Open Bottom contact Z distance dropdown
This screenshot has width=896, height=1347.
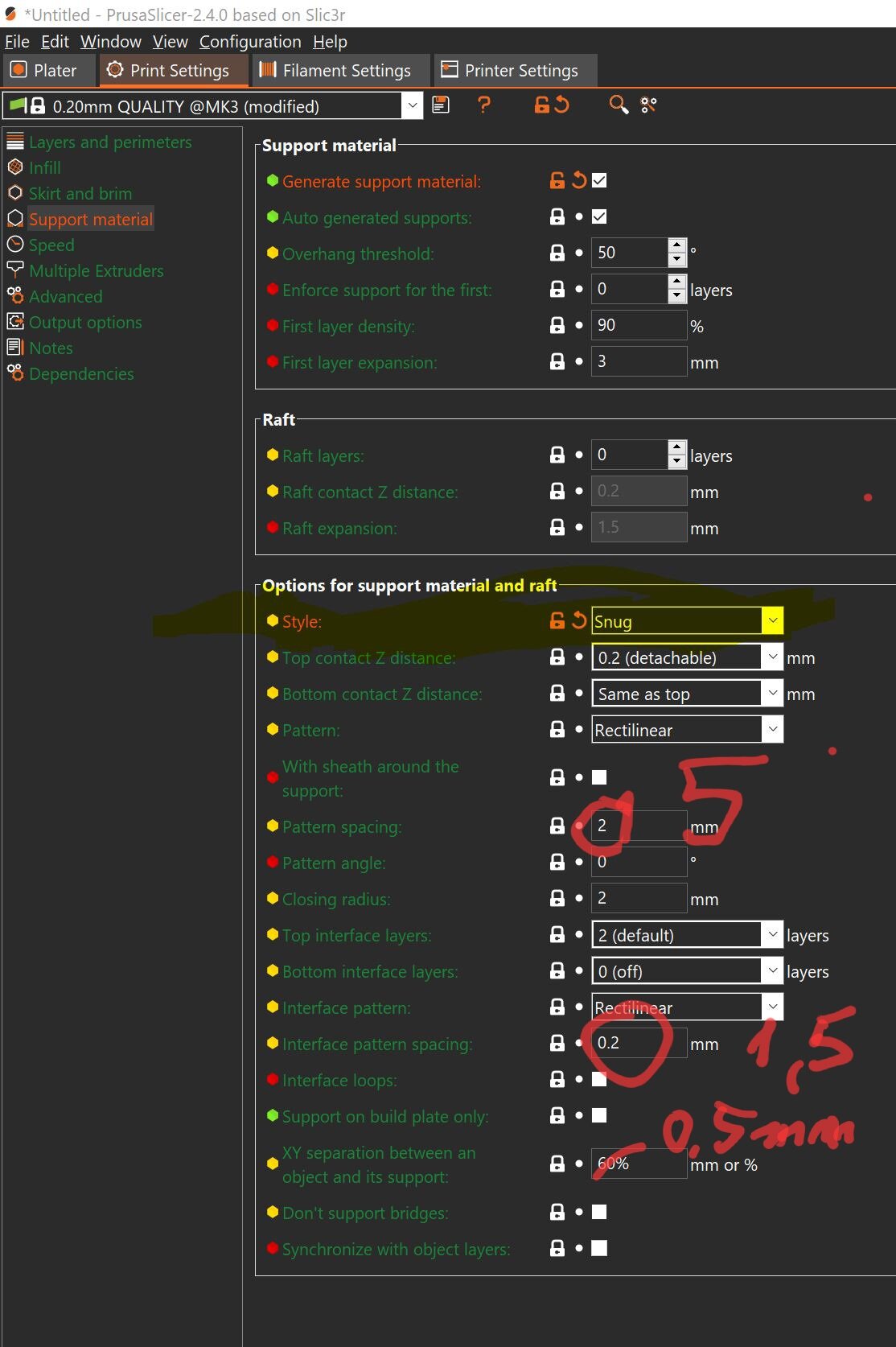[772, 694]
